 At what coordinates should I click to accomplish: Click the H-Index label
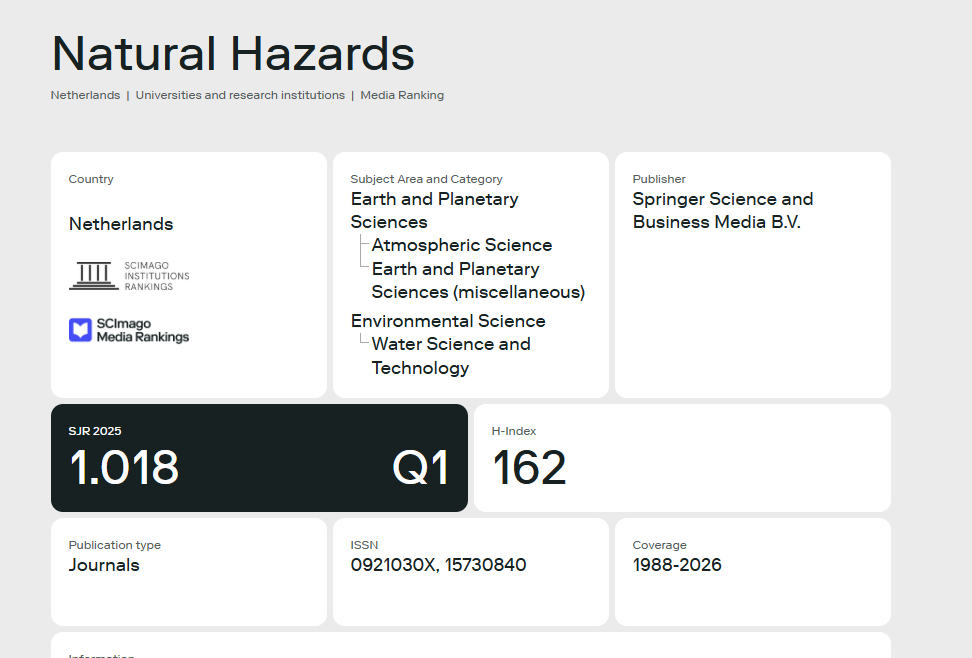point(514,431)
